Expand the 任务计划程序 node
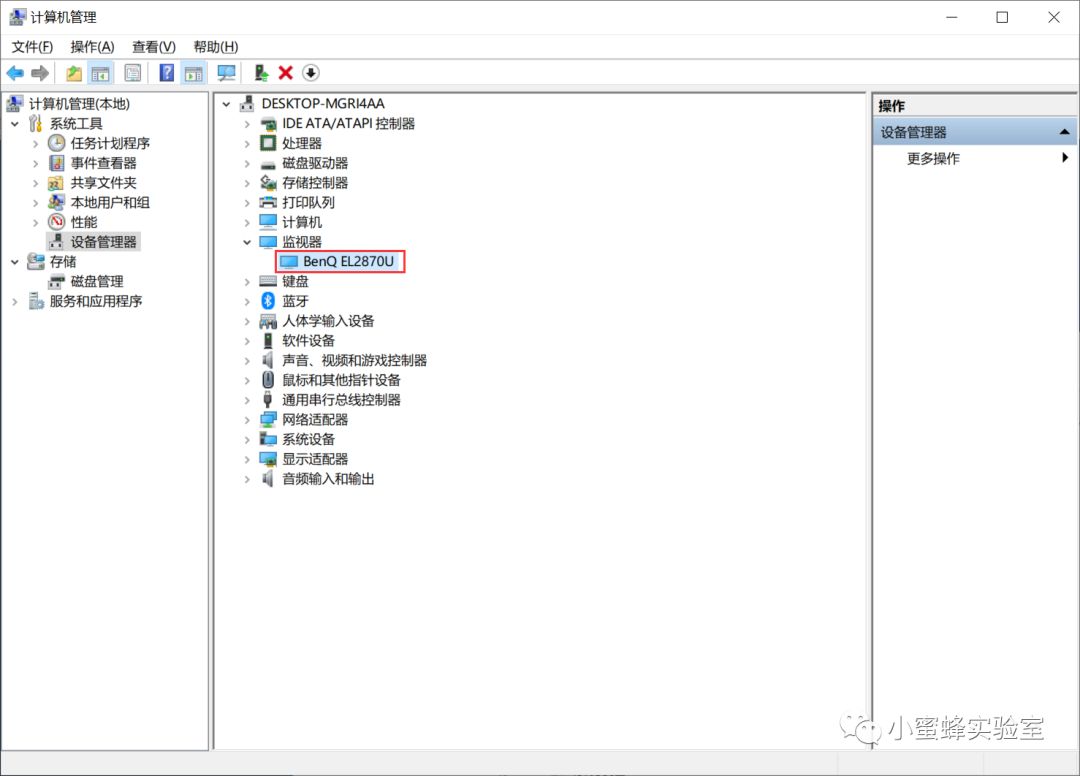The height and width of the screenshot is (776, 1080). tap(36, 144)
